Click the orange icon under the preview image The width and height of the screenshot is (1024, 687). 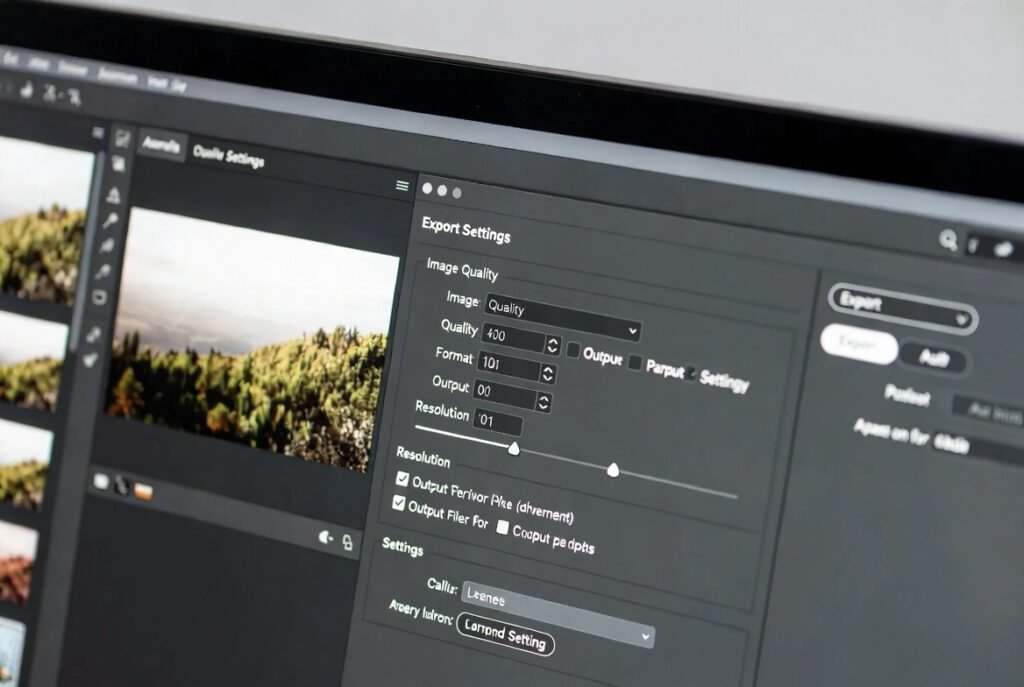click(144, 490)
